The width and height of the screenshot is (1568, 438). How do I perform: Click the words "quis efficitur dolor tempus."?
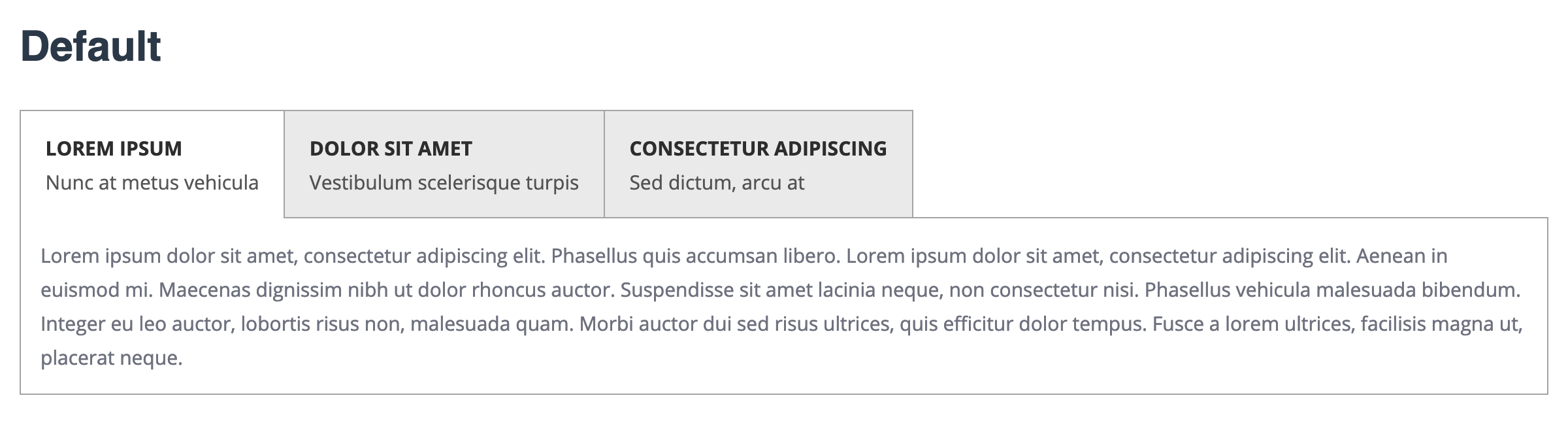pos(1022,324)
